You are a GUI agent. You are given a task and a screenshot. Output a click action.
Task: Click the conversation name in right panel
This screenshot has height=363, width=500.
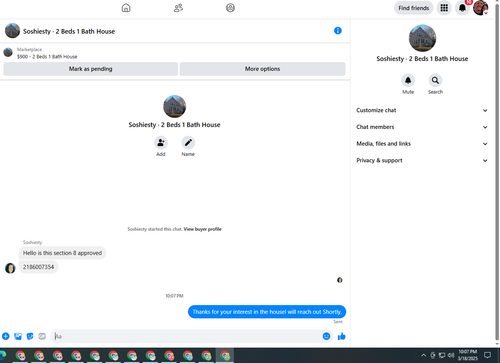(x=422, y=59)
